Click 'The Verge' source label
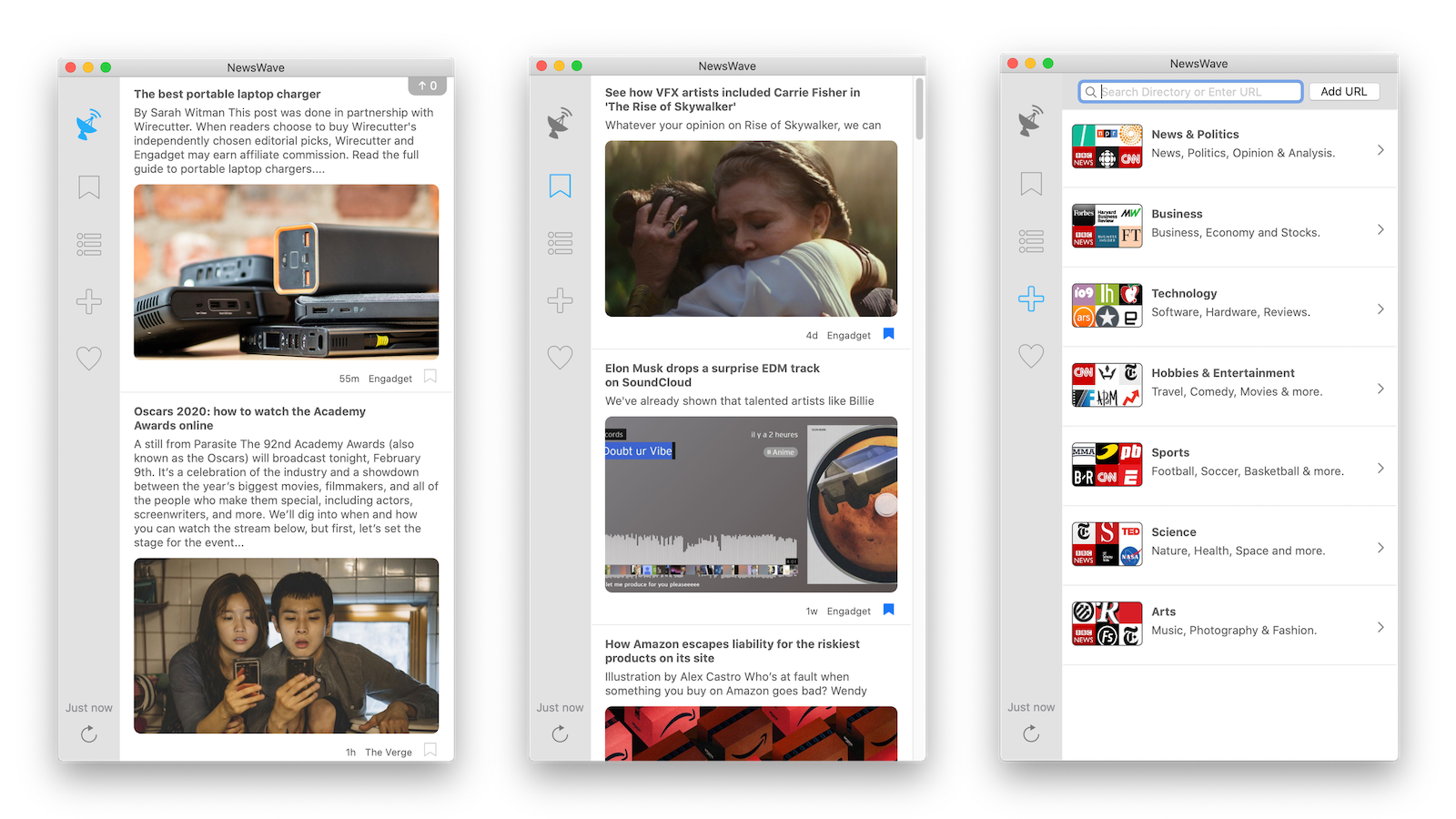Screen dimensions: 1456x819 [389, 753]
